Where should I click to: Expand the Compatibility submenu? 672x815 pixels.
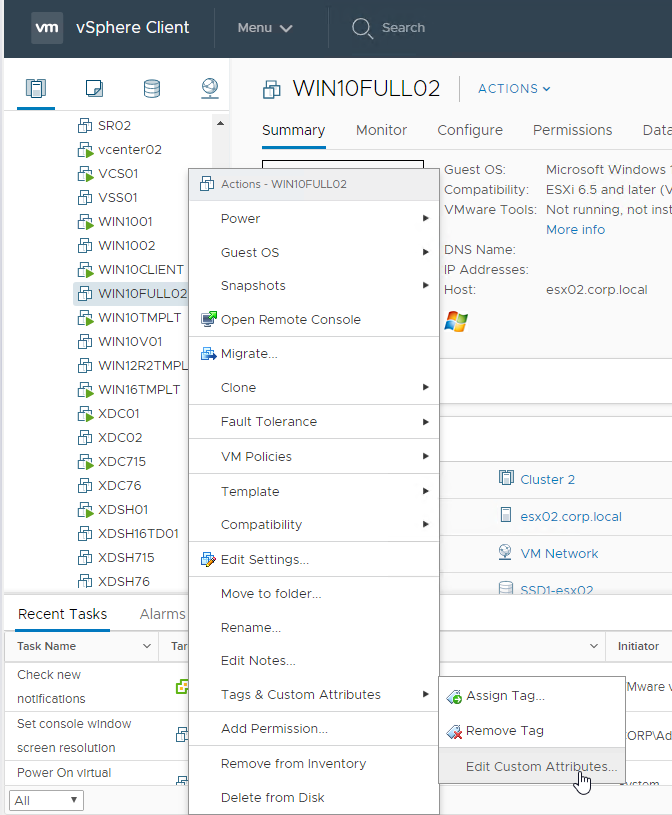[x=314, y=524]
